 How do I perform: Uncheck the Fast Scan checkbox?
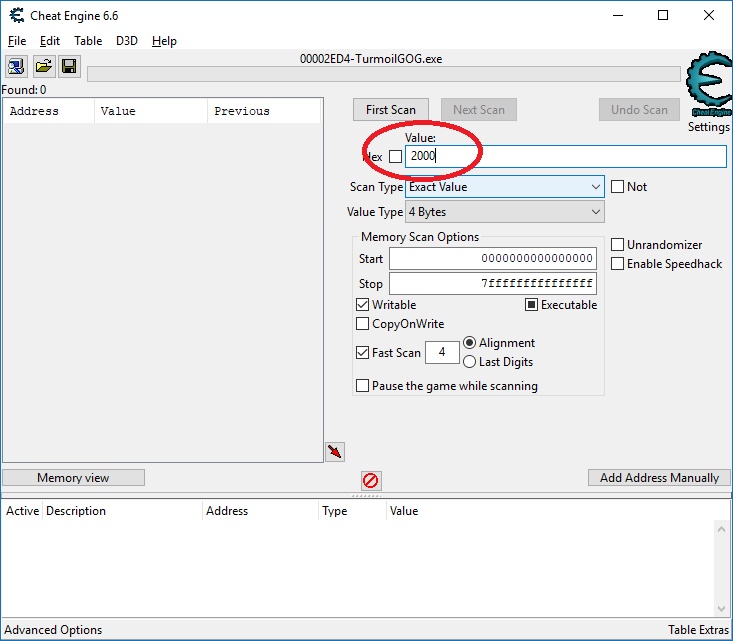point(362,353)
